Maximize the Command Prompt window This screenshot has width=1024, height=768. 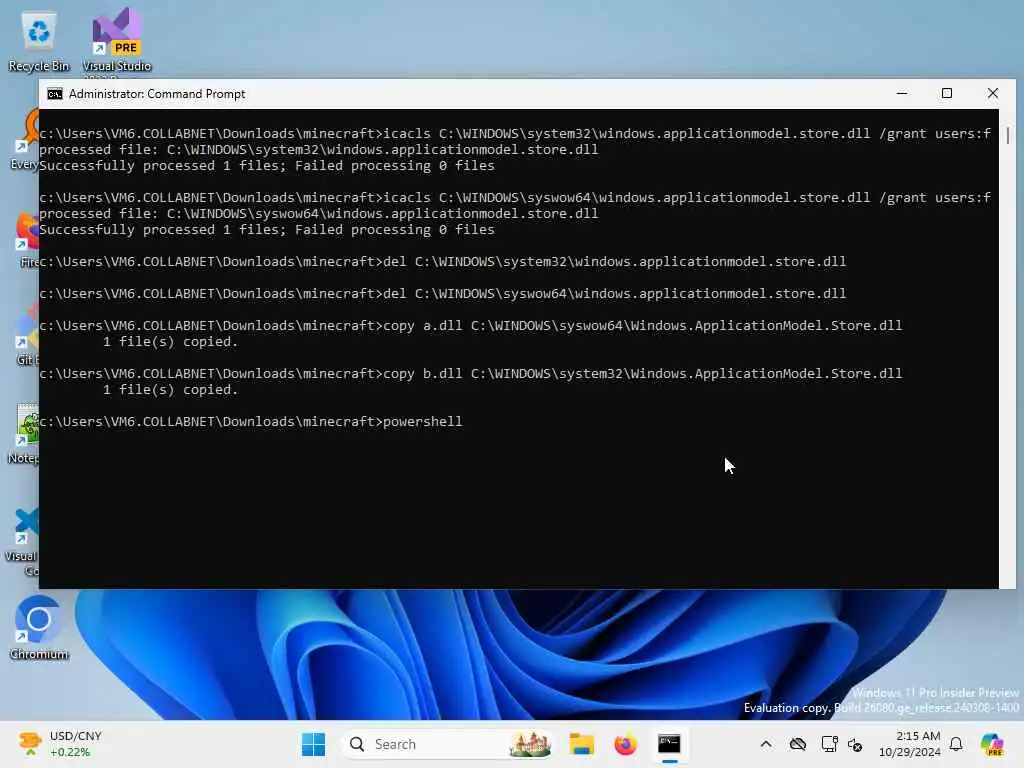pos(947,94)
